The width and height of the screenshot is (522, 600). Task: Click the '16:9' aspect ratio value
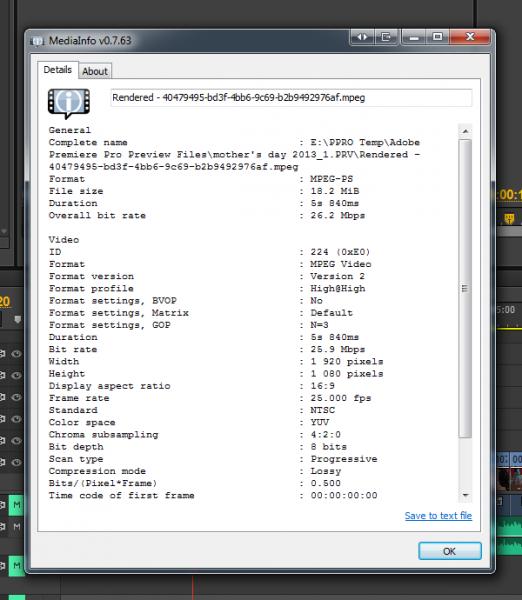click(x=322, y=386)
